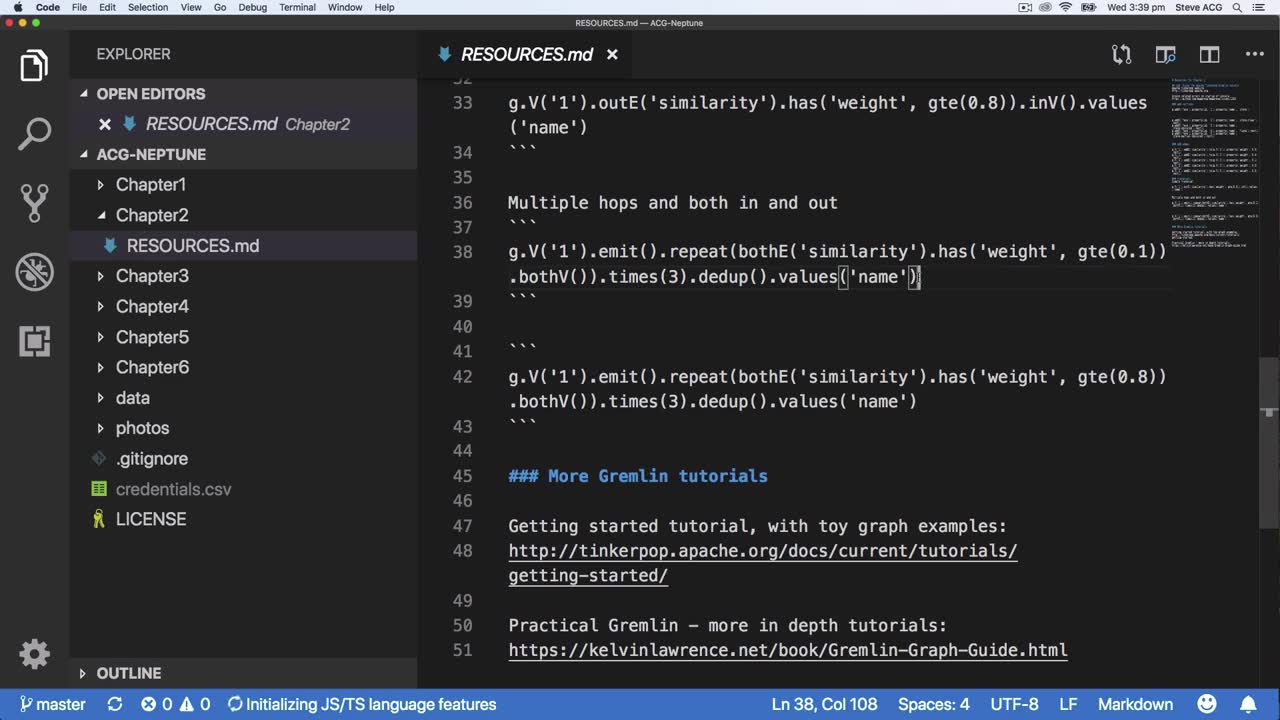Open the kelvinlawrence.net Gremlin guide link
1280x720 pixels.
[x=787, y=651]
